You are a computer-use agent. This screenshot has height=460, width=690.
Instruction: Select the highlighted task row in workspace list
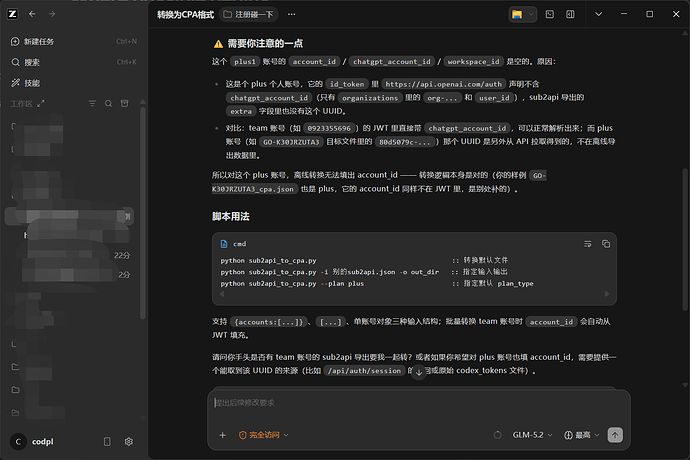pos(69,216)
